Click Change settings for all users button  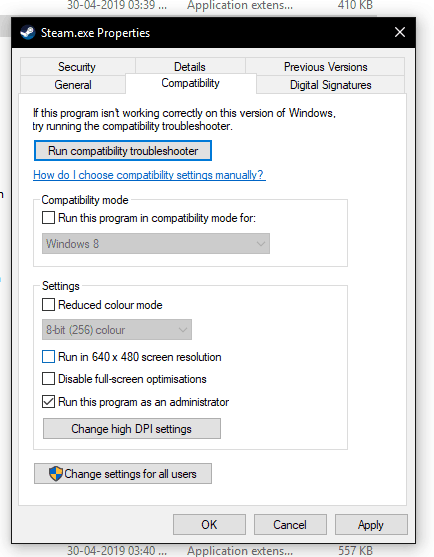point(123,474)
